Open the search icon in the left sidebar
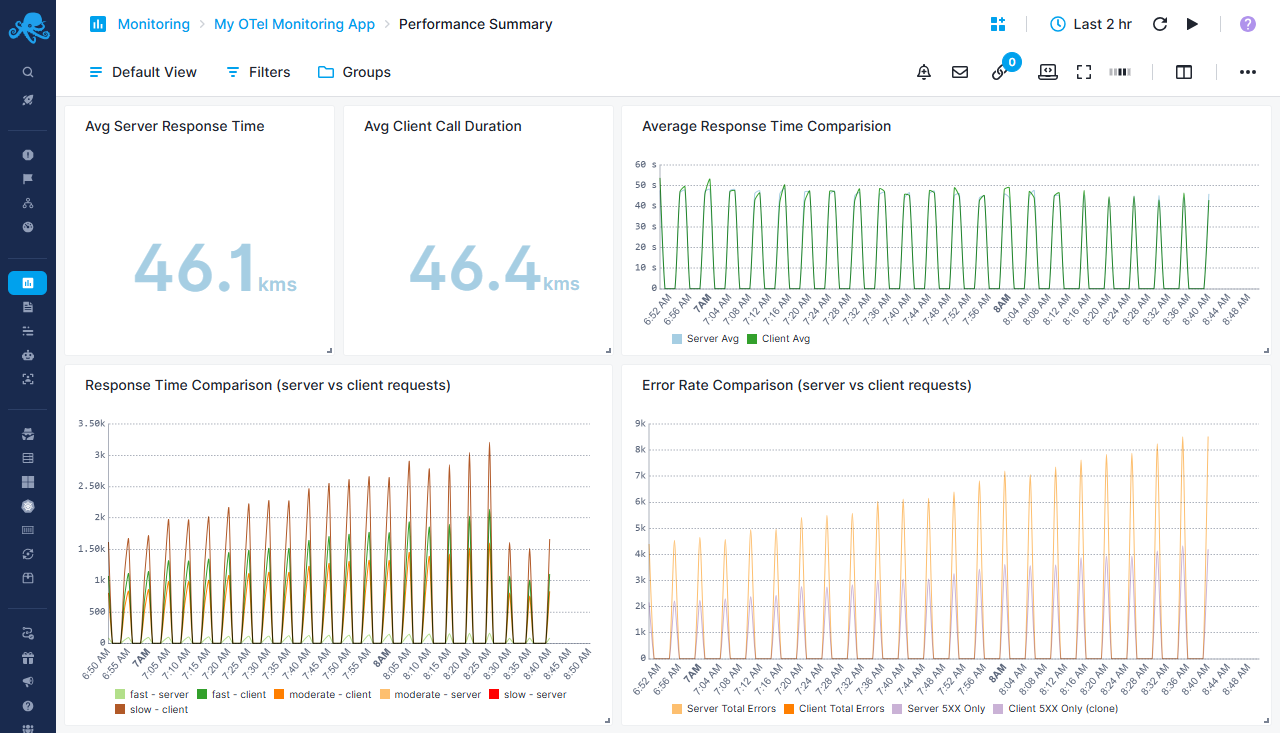The height and width of the screenshot is (733, 1280). (x=27, y=71)
